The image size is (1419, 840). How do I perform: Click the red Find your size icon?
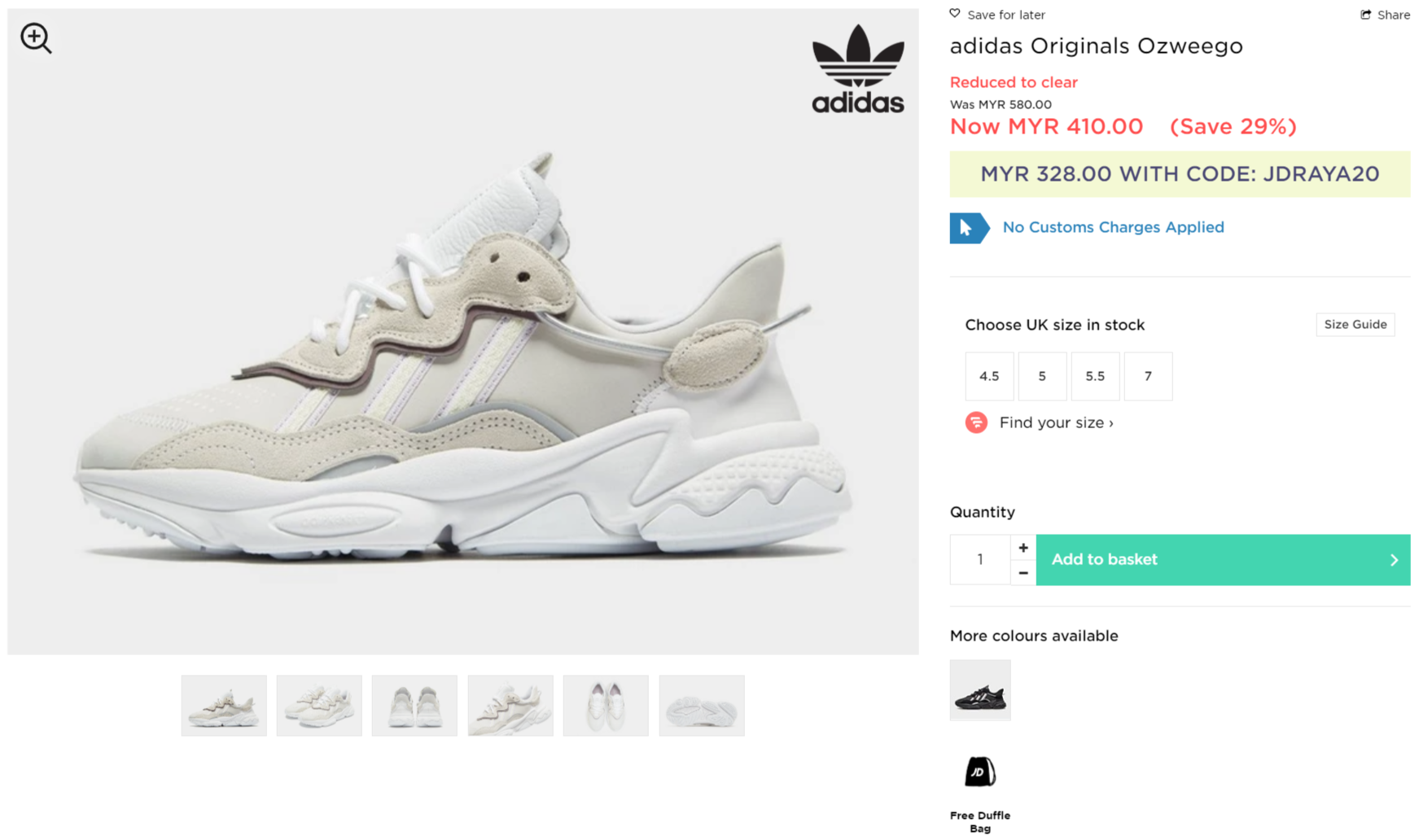coord(976,422)
